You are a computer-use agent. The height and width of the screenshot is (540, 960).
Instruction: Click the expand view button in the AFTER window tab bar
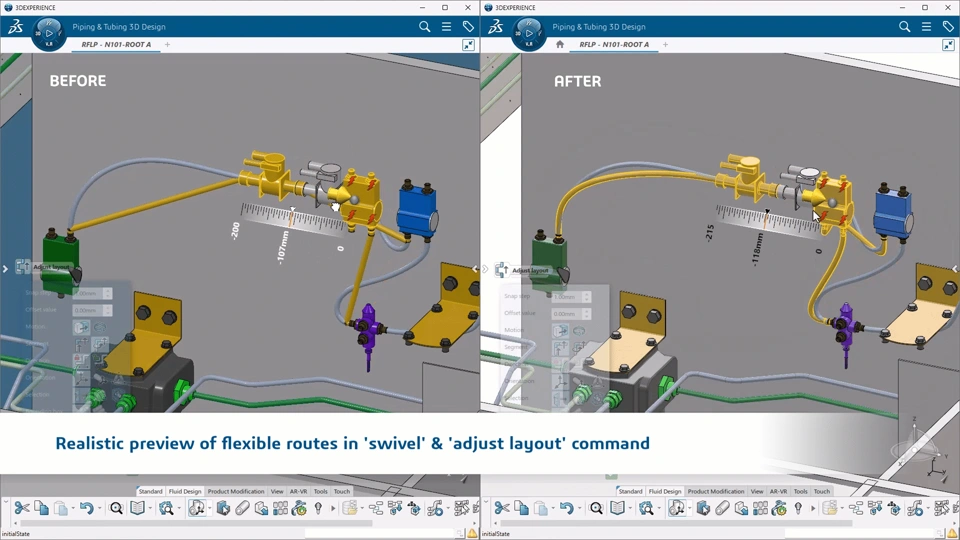(948, 45)
